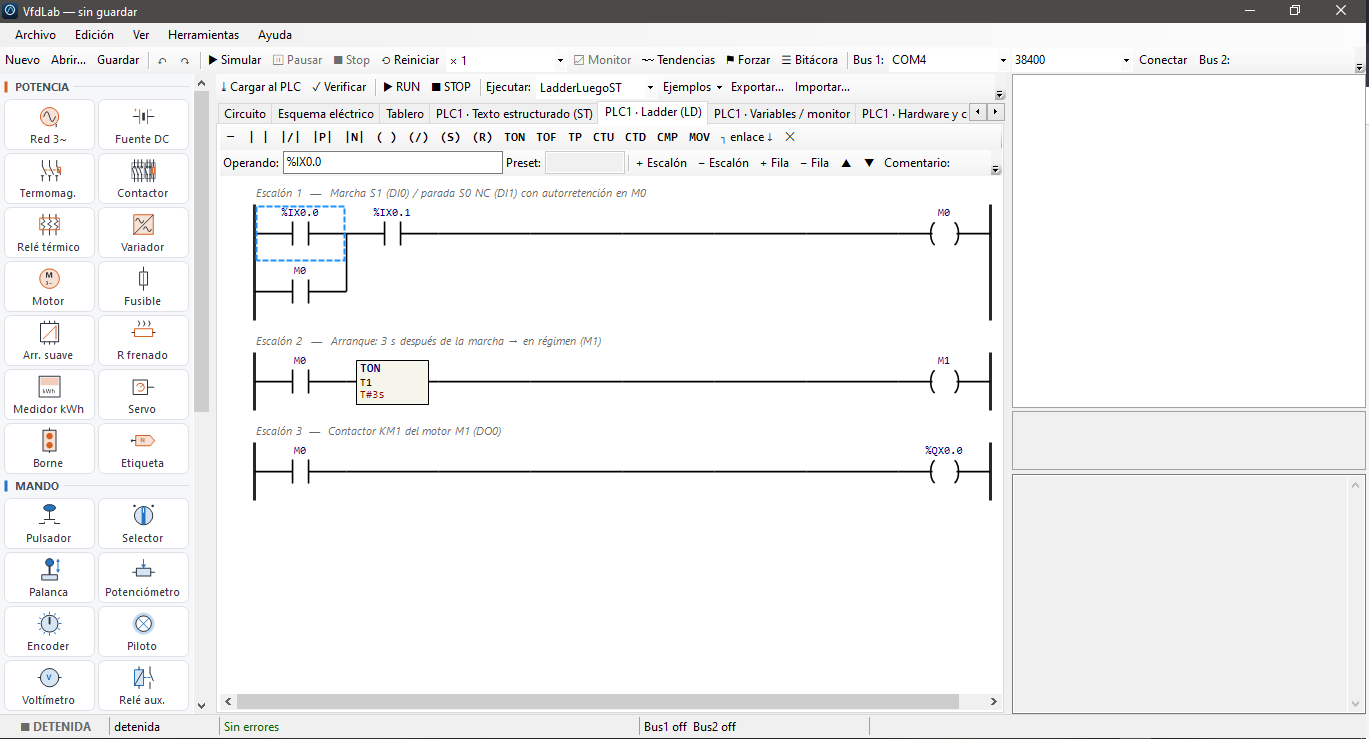Click the Operando input field
The image size is (1369, 739).
pos(393,162)
